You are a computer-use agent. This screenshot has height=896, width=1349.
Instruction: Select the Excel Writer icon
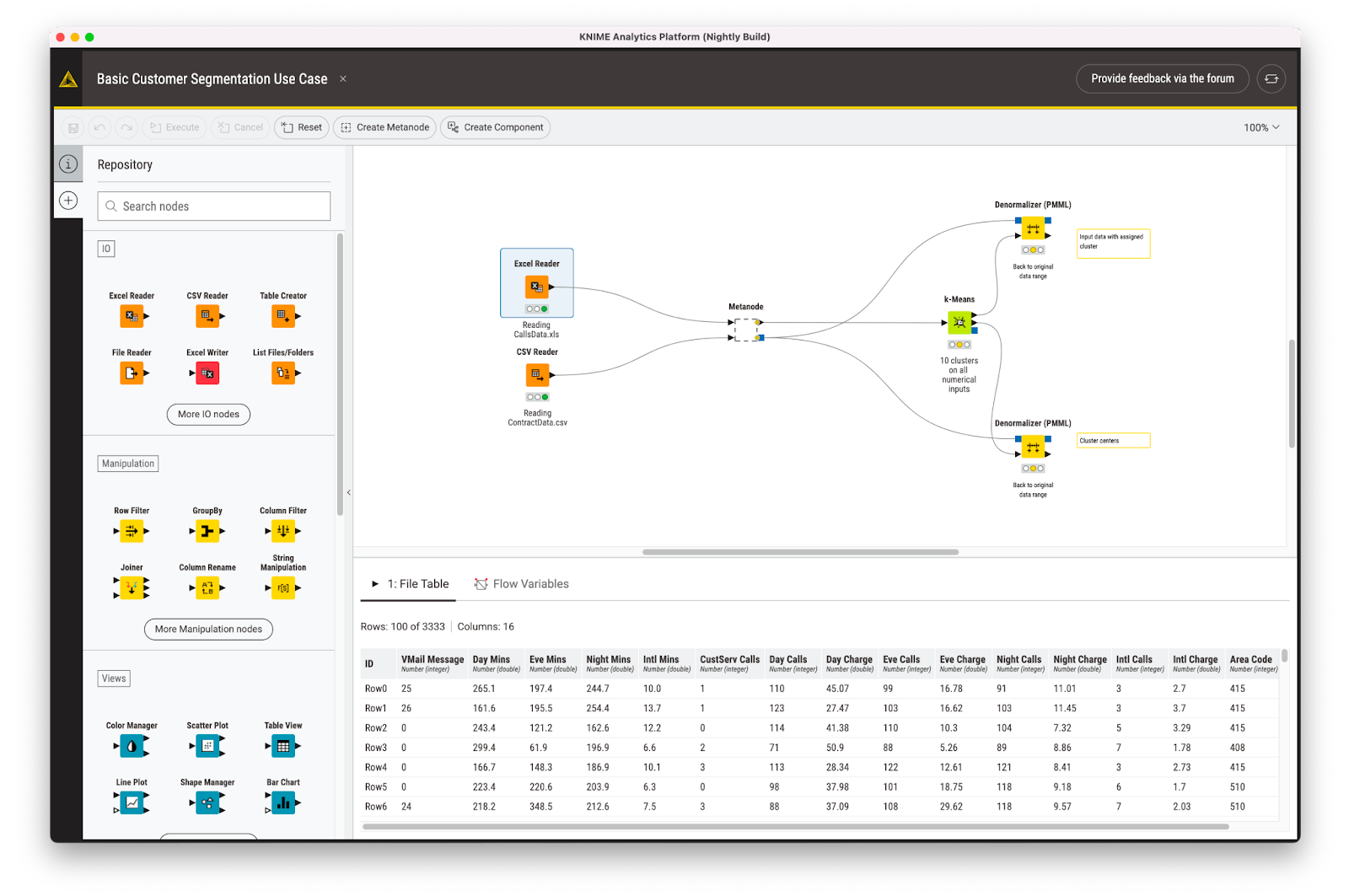coord(207,373)
